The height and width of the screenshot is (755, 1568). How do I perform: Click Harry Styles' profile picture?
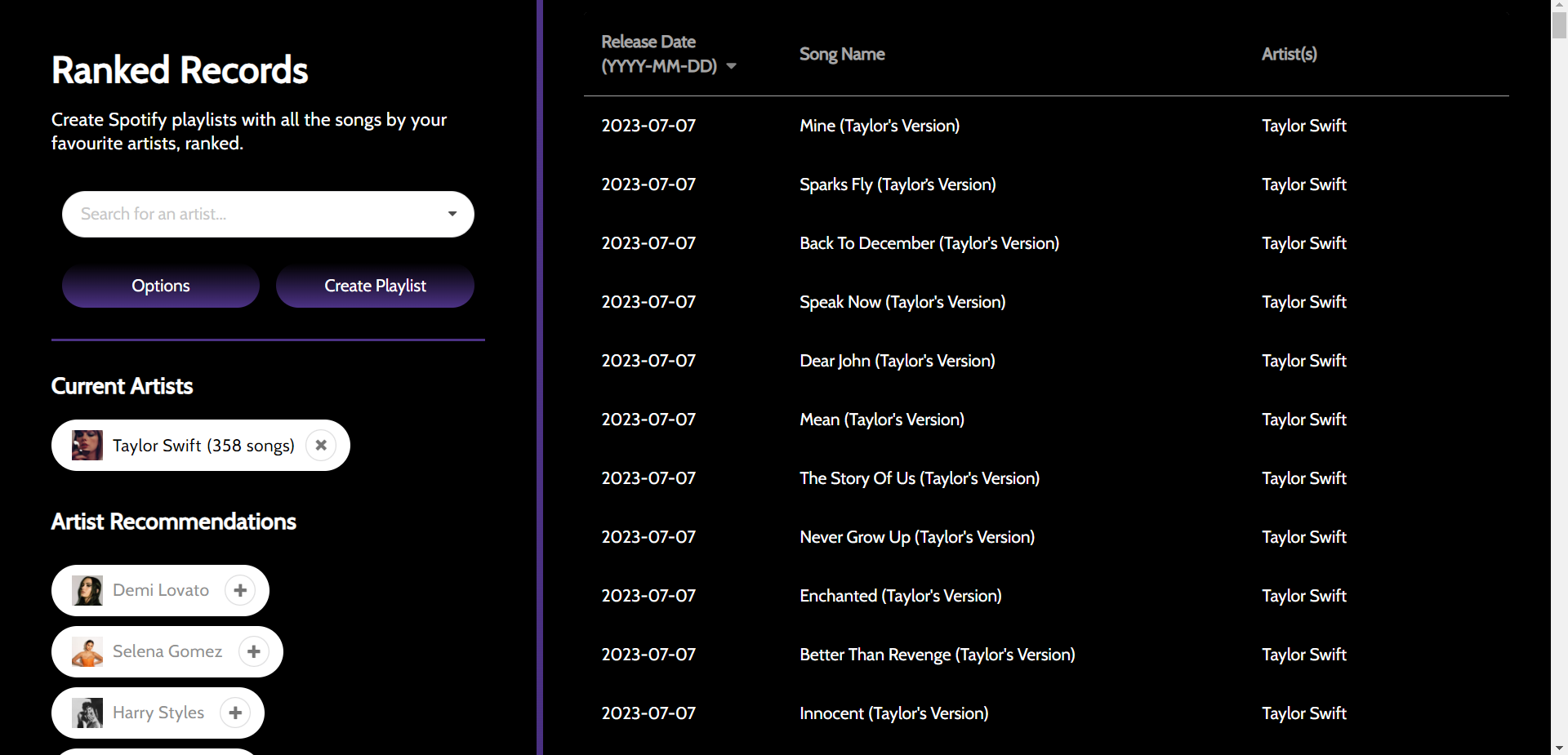pos(87,713)
